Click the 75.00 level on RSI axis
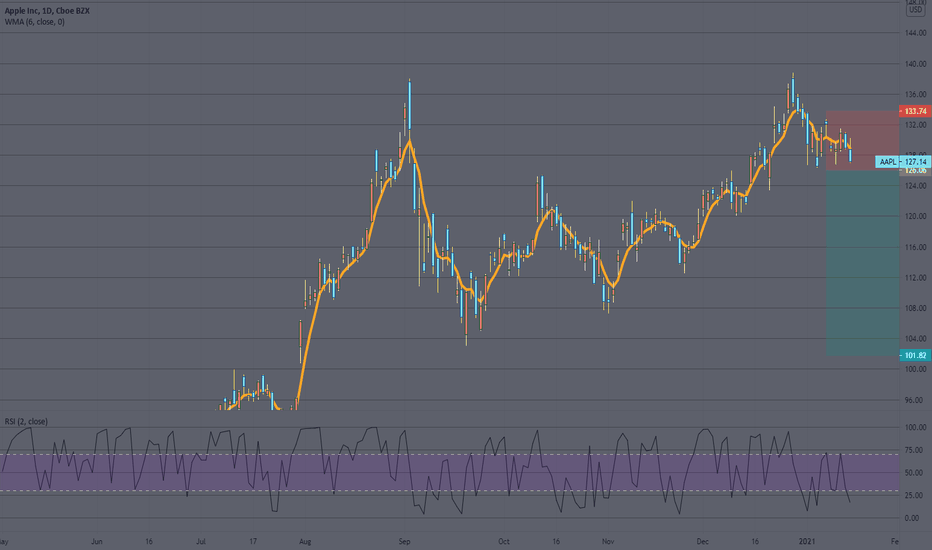Image resolution: width=932 pixels, height=550 pixels. 915,451
